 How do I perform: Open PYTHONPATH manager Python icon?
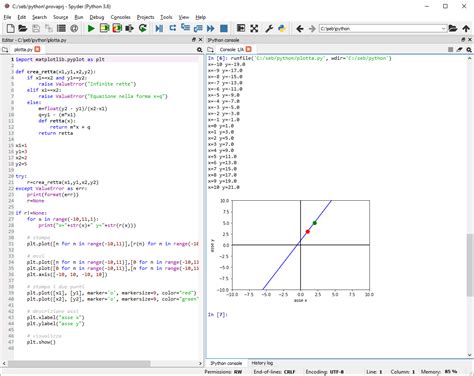coord(282,28)
